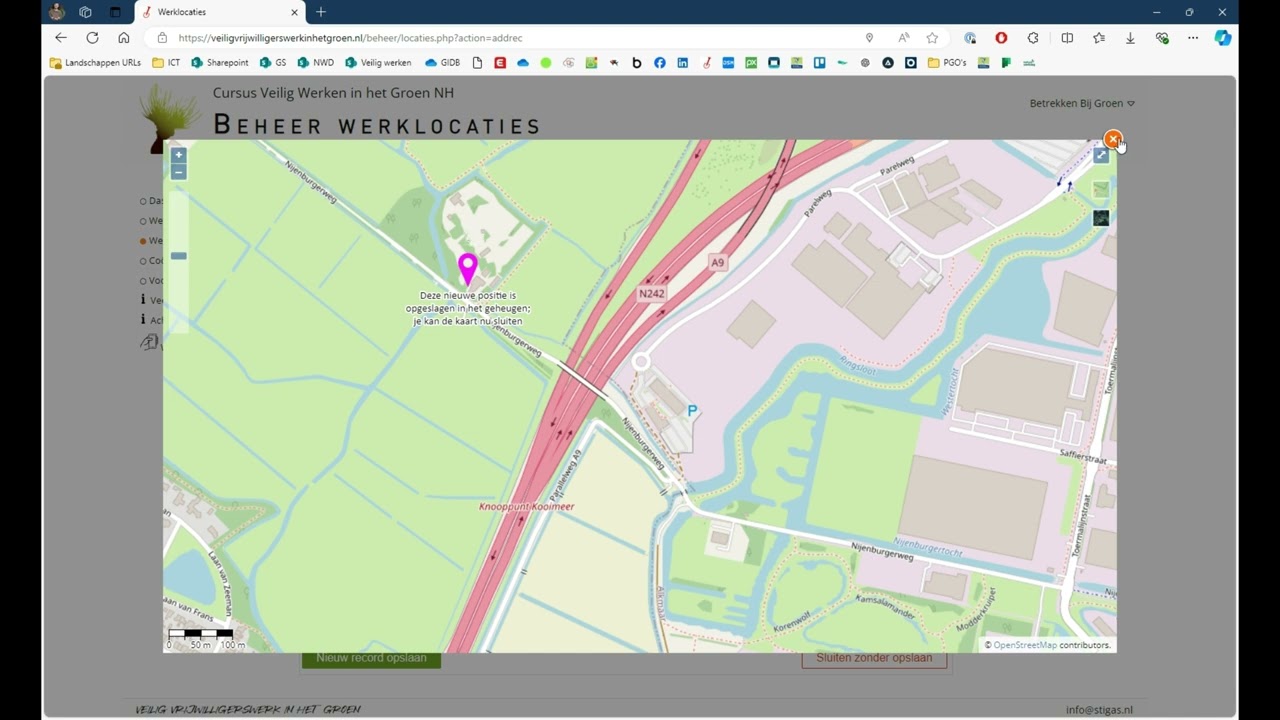Open the NWD bookmark

[316, 63]
